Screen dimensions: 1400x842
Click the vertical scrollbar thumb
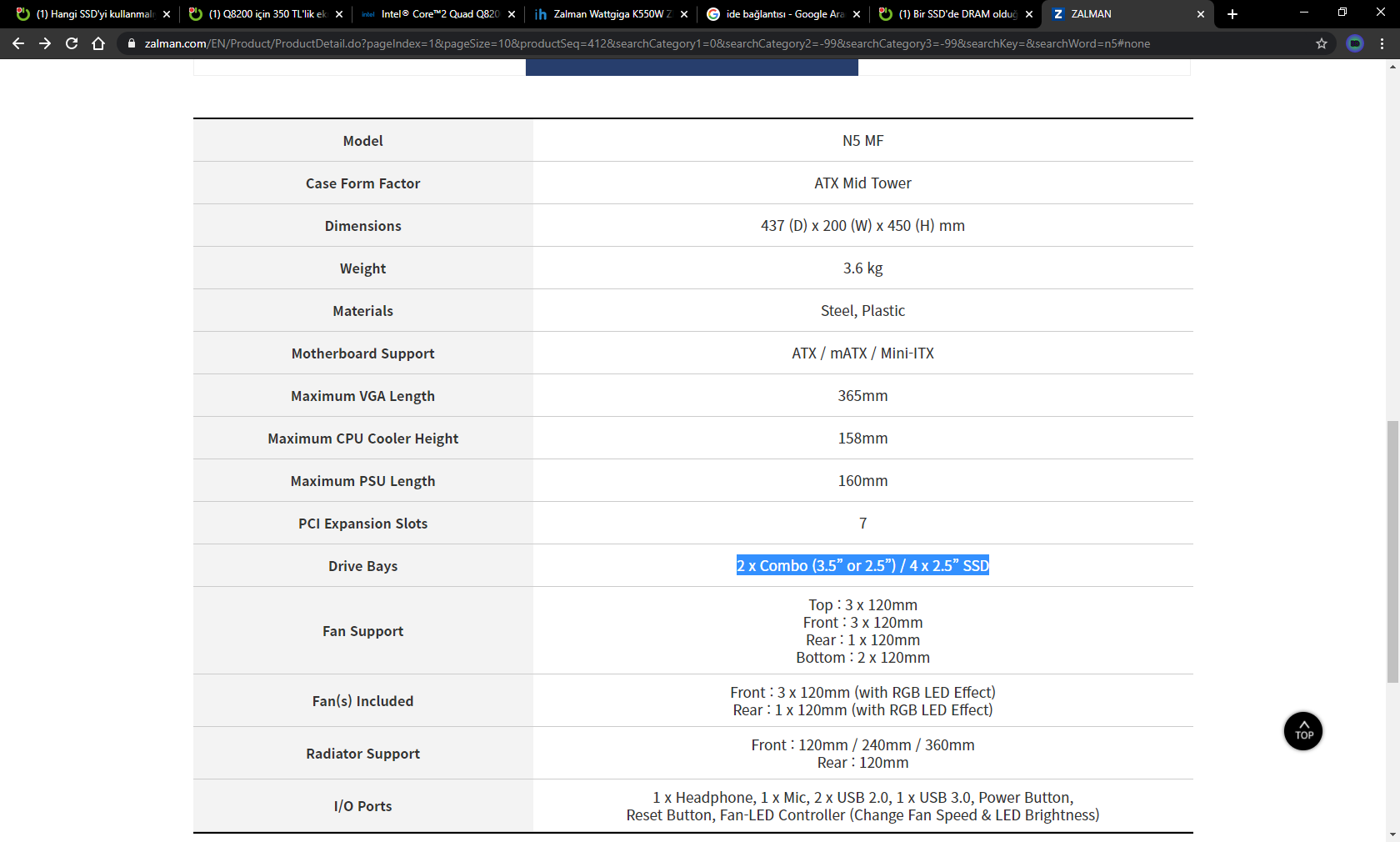(x=1392, y=552)
